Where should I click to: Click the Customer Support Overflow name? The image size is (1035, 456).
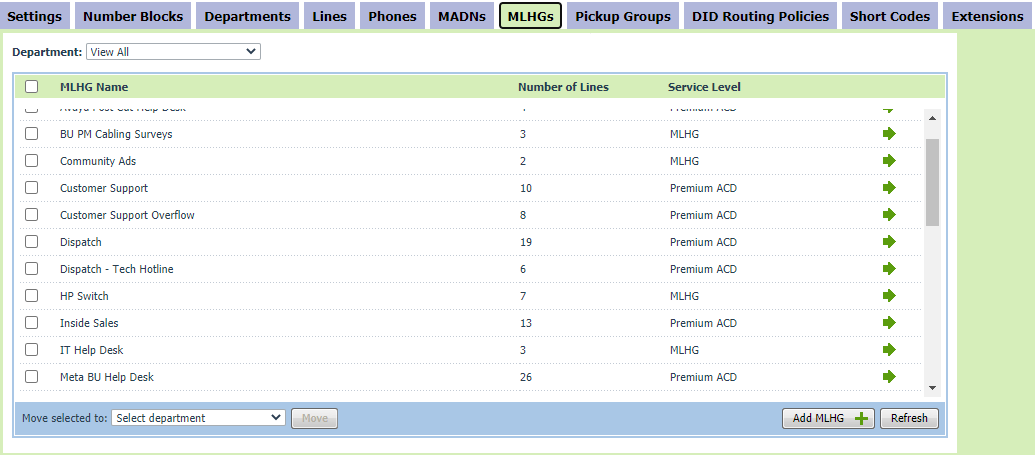pyautogui.click(x=127, y=215)
